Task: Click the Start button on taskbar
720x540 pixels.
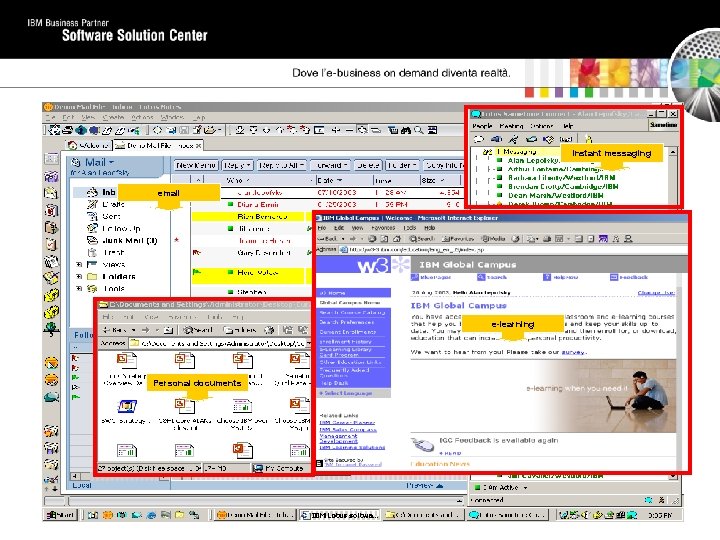Action: pyautogui.click(x=60, y=515)
